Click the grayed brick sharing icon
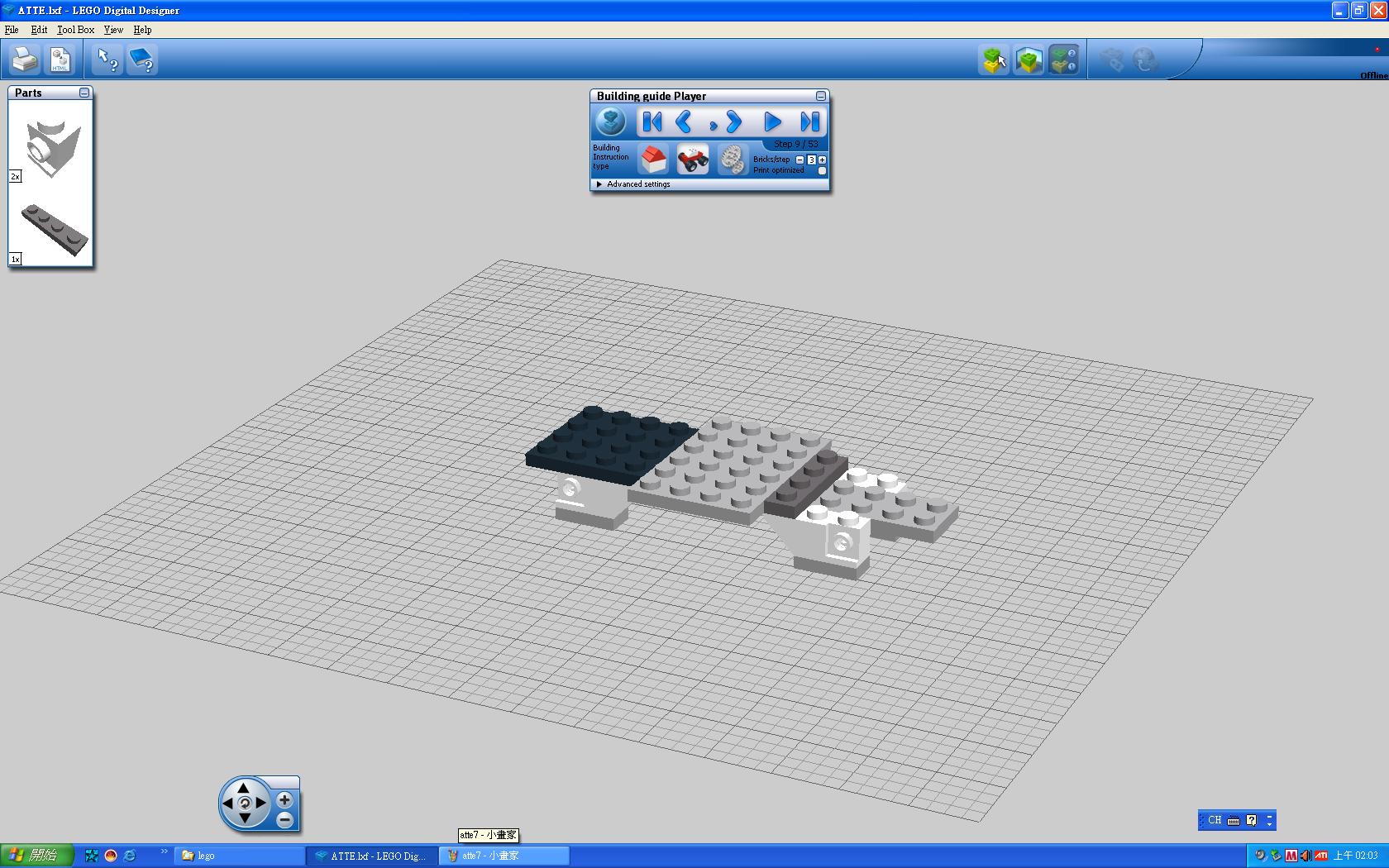This screenshot has height=868, width=1389. point(1111,60)
